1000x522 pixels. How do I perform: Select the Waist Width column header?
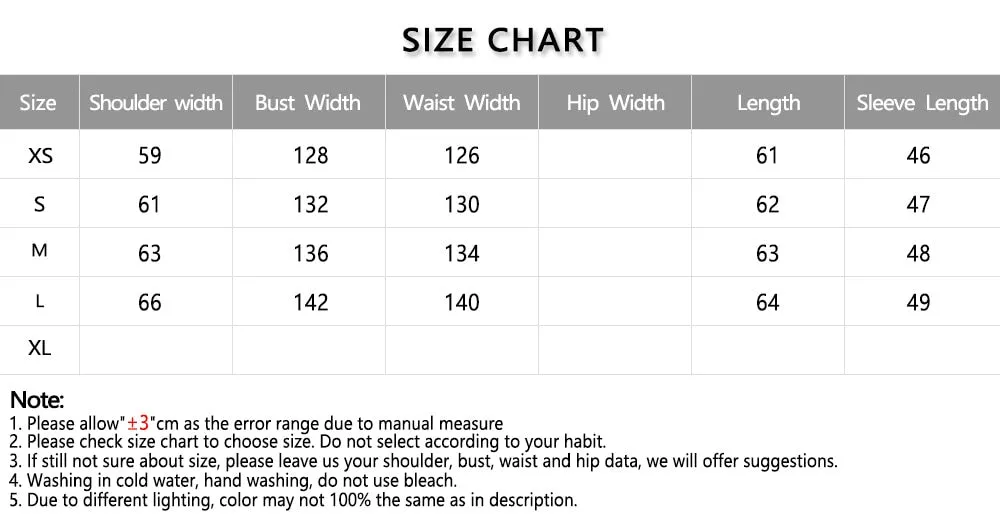point(462,103)
